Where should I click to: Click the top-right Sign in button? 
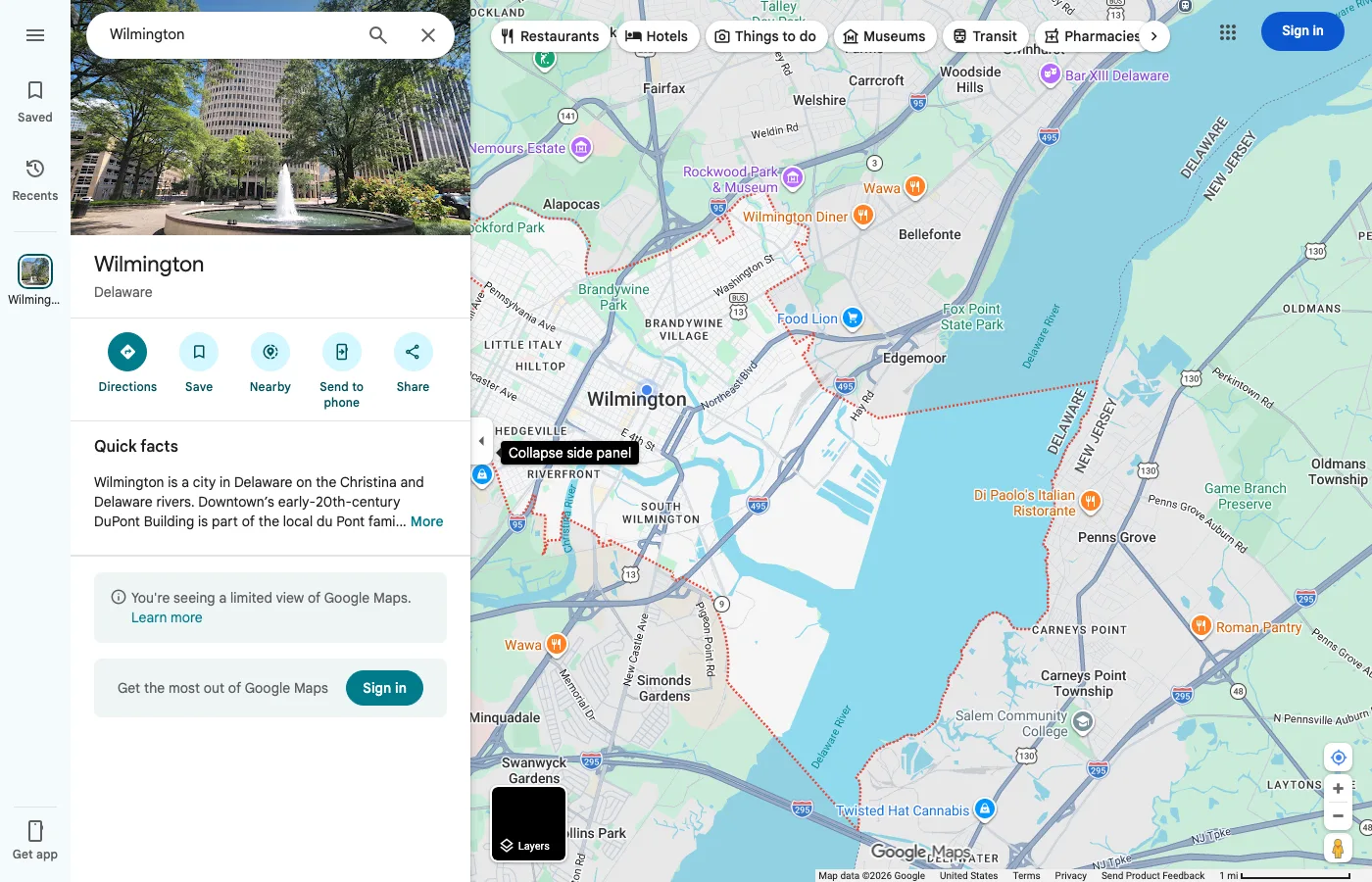coord(1302,31)
